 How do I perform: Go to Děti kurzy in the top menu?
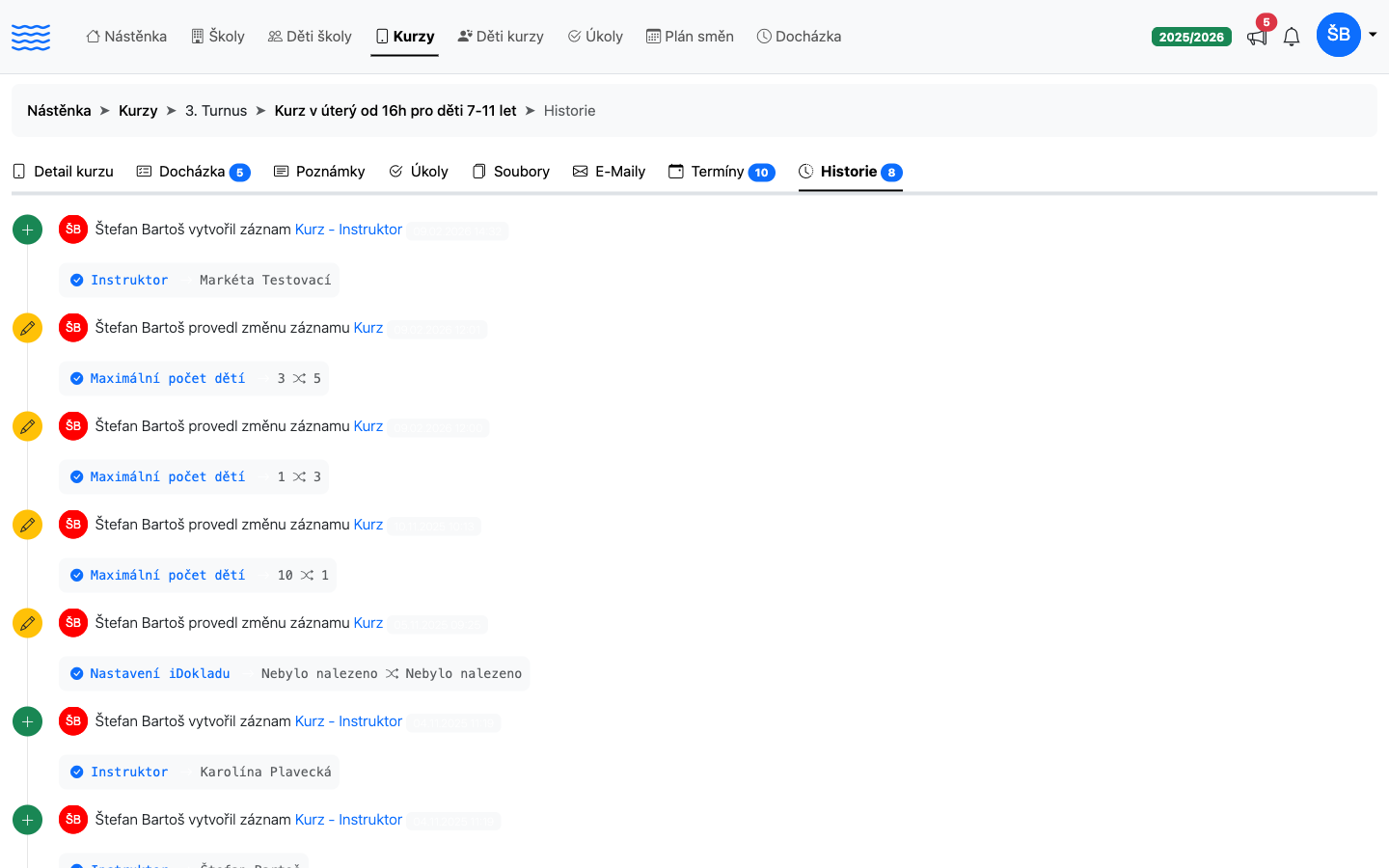click(501, 37)
